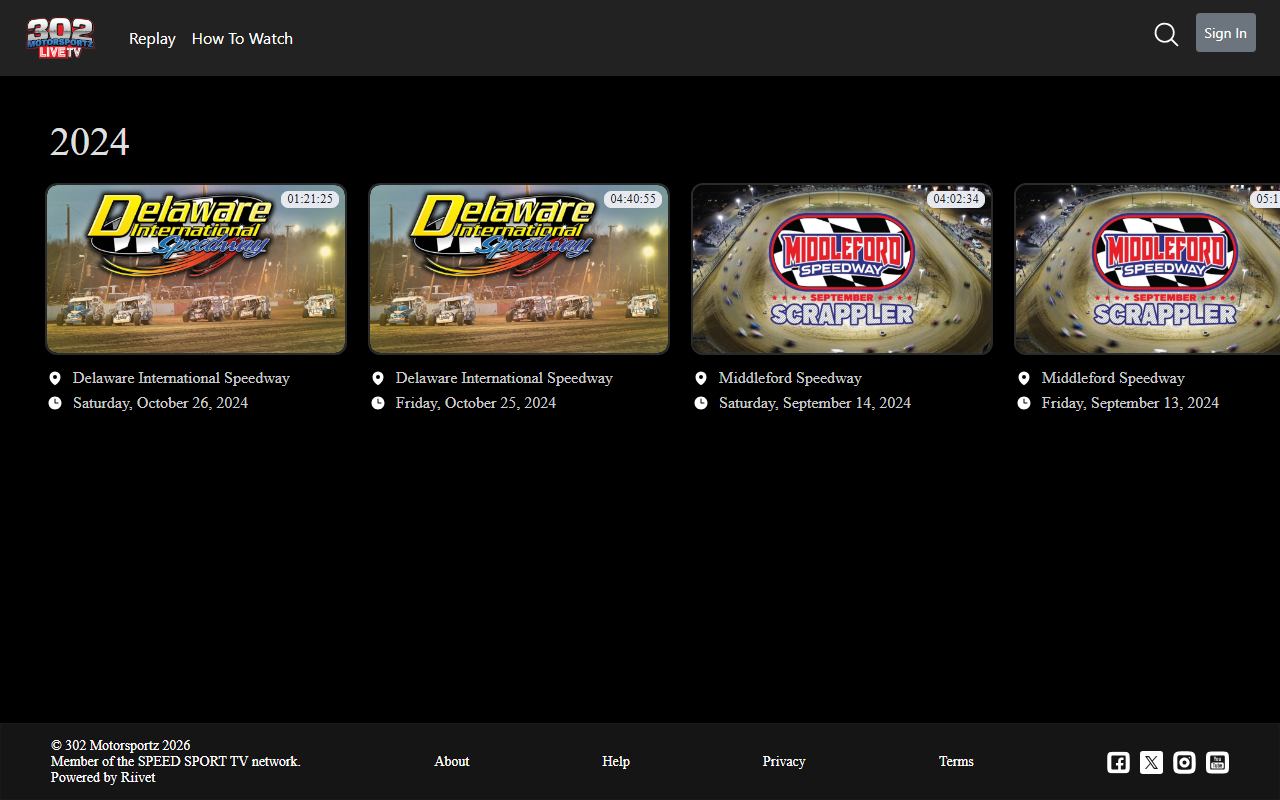Click location pin beside October 26 Delaware event
The image size is (1280, 800).
pos(55,378)
